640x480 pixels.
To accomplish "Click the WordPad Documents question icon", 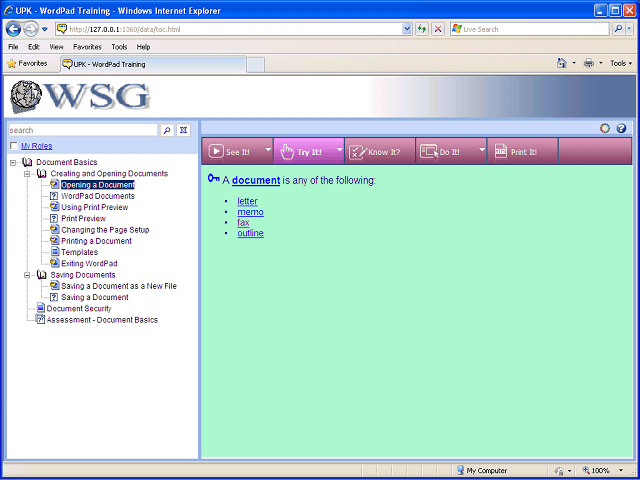I will coord(54,196).
